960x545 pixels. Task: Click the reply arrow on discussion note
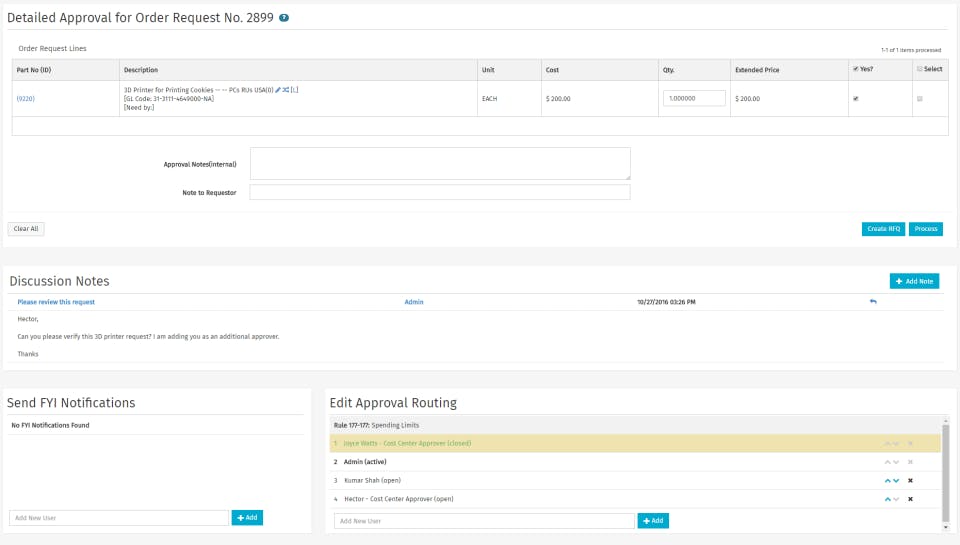[x=873, y=301]
